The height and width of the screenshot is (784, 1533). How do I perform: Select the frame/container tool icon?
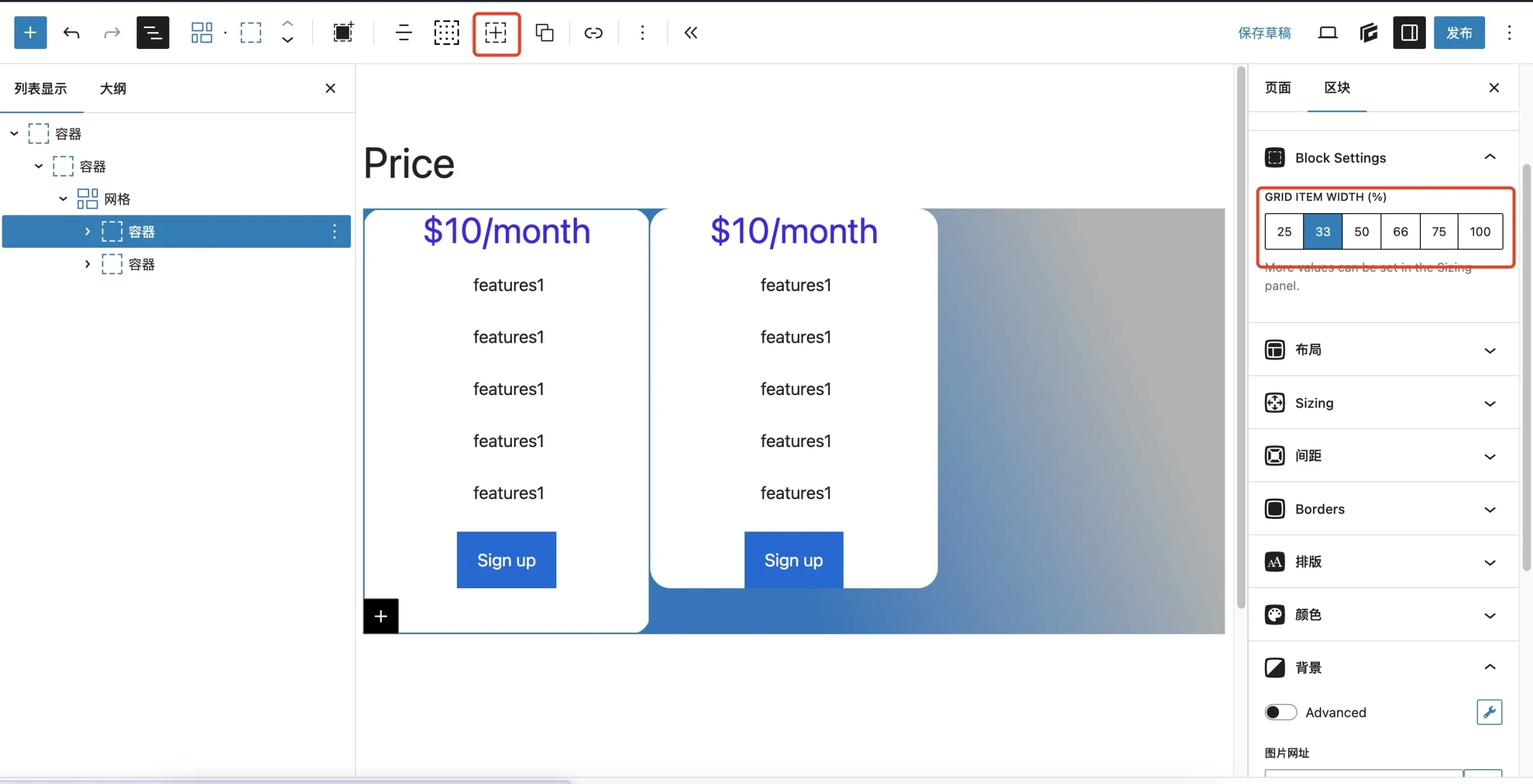(496, 32)
